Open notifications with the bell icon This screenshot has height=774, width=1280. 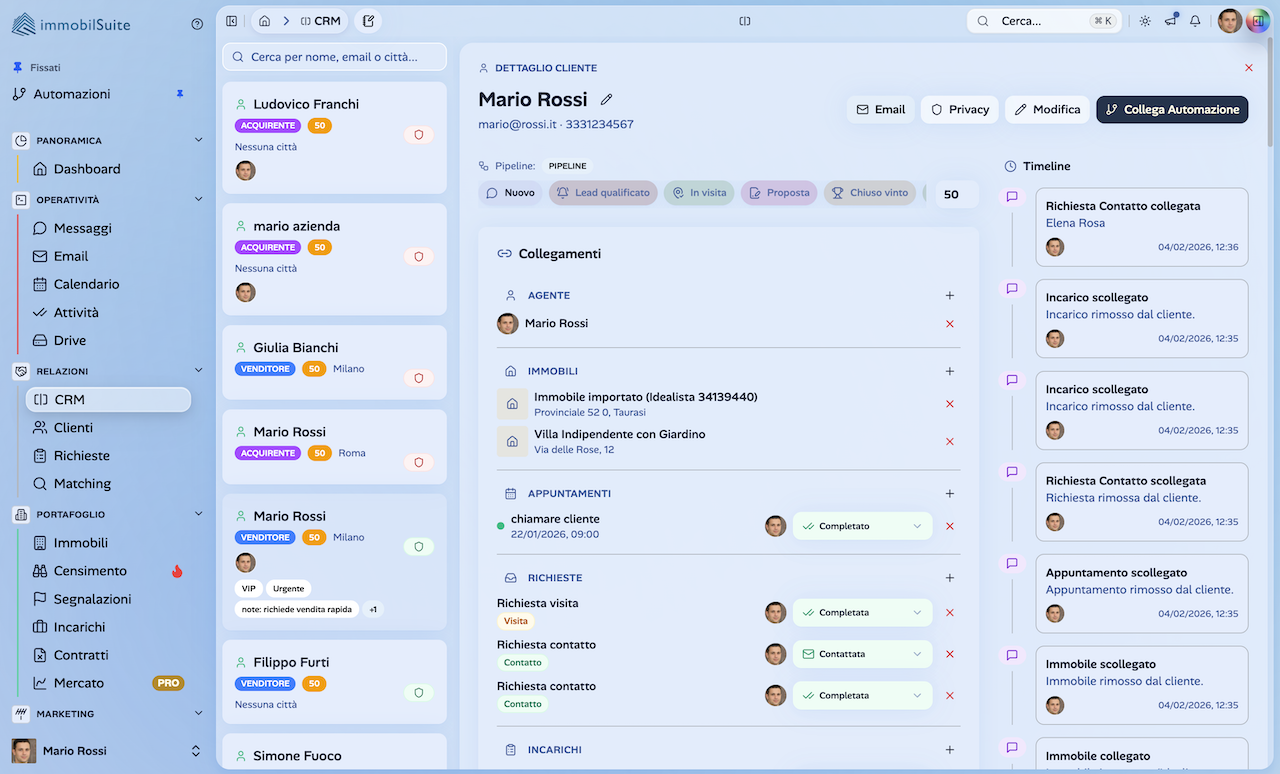tap(1194, 19)
